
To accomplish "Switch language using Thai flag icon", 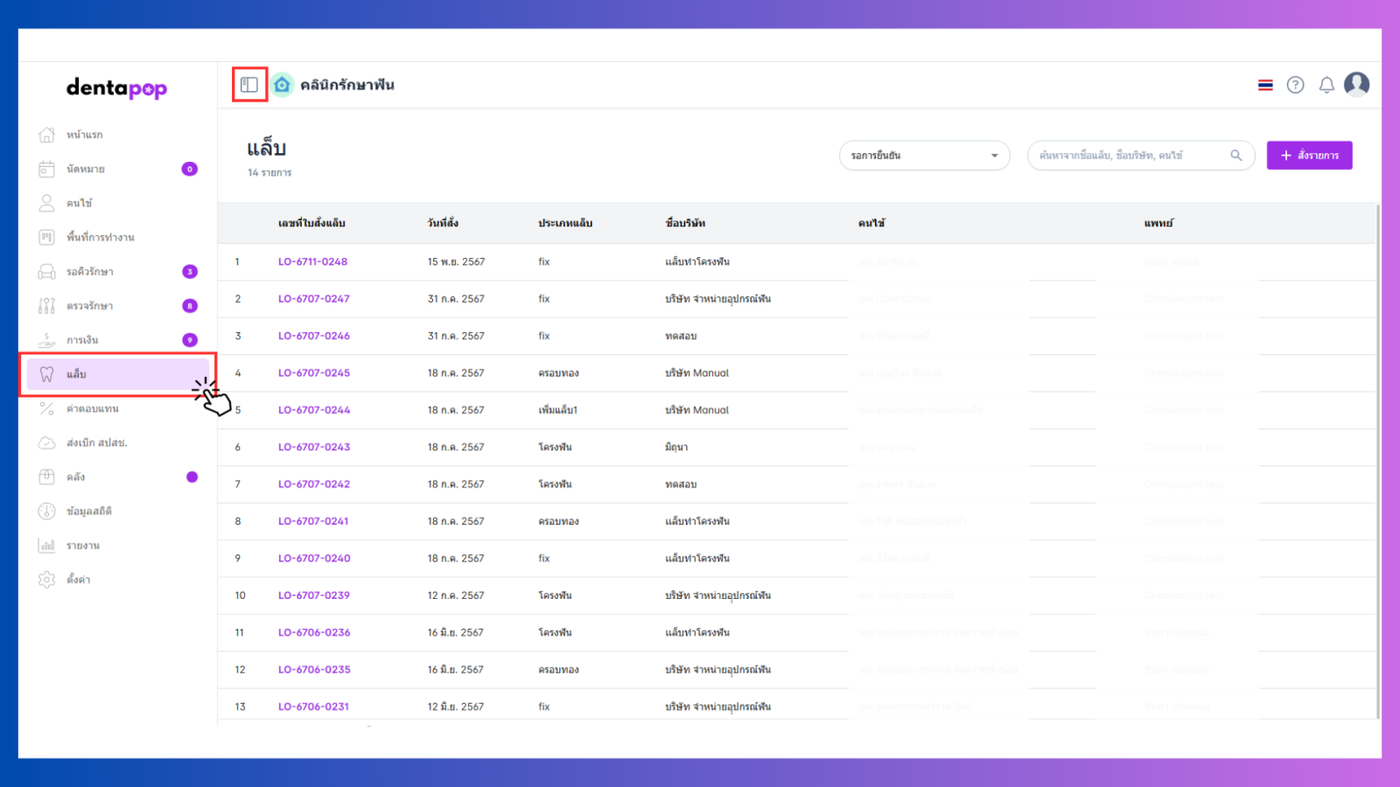I will click(1265, 85).
